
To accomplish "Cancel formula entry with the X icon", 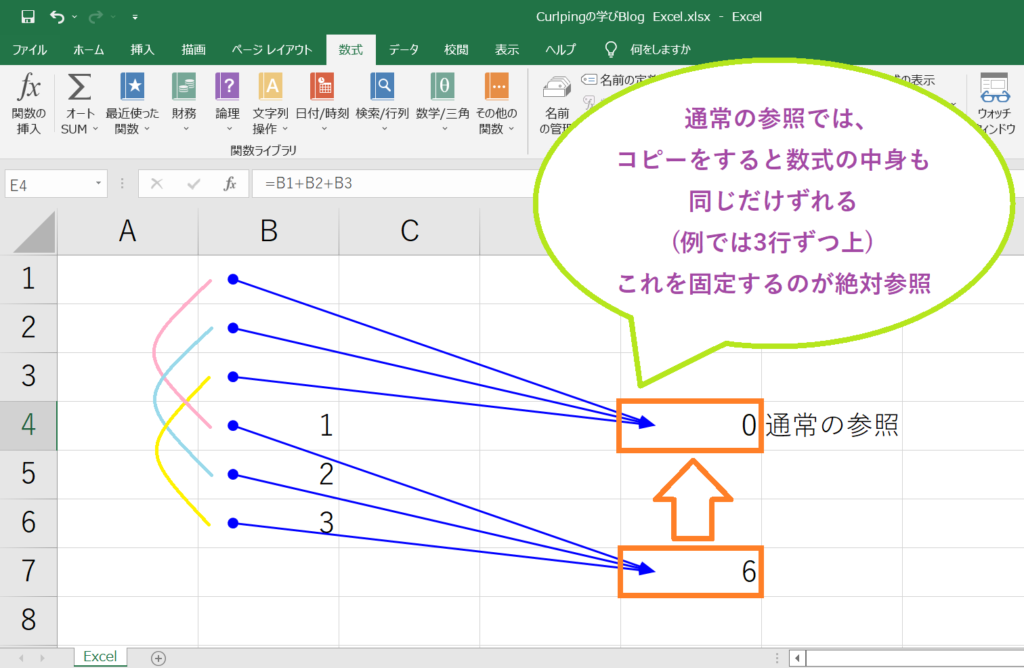I will coord(157,183).
